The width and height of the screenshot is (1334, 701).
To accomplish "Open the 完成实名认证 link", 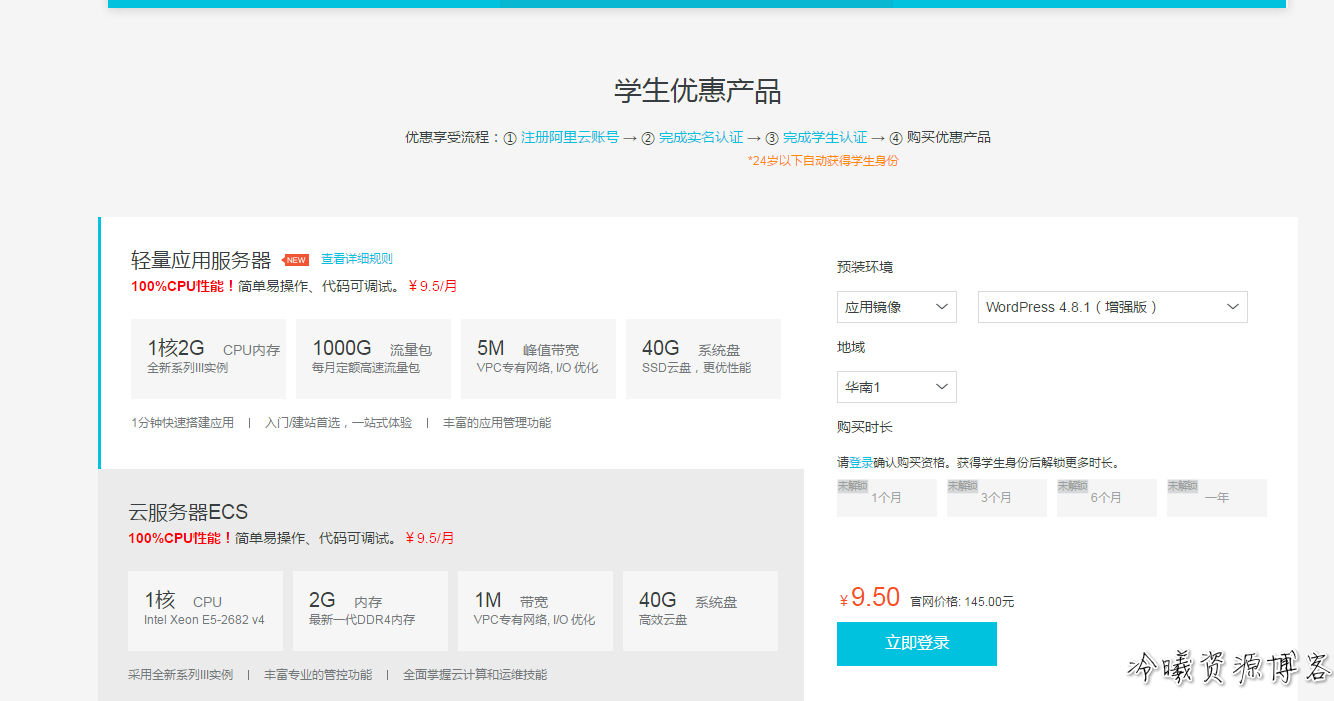I will coord(701,138).
